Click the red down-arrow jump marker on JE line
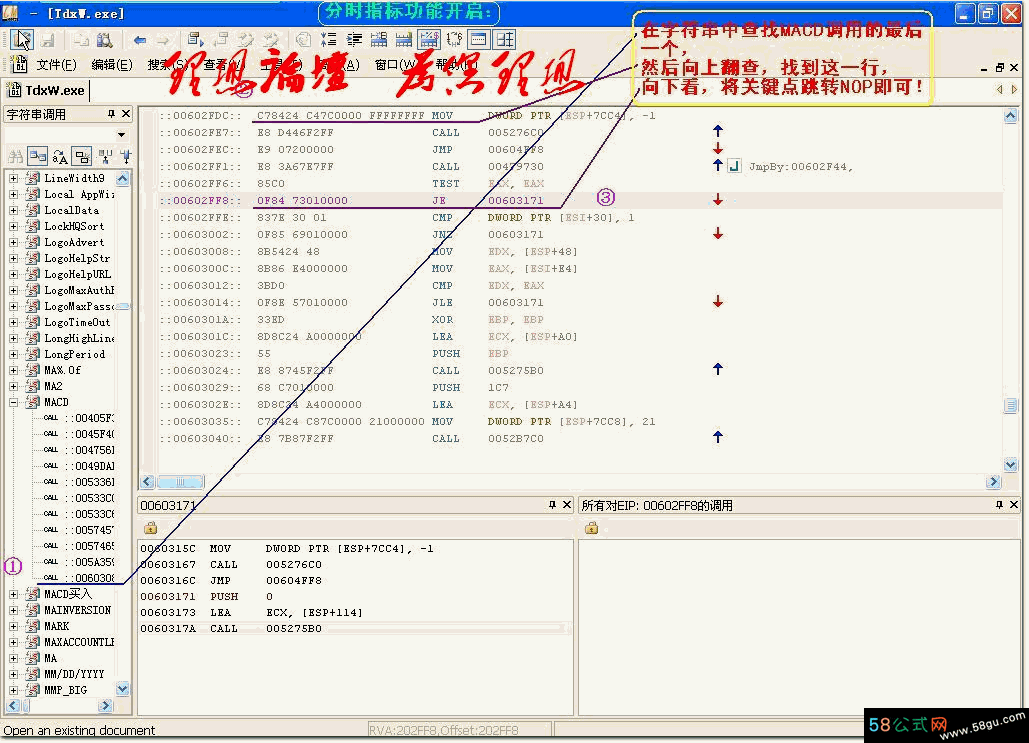 [x=718, y=200]
